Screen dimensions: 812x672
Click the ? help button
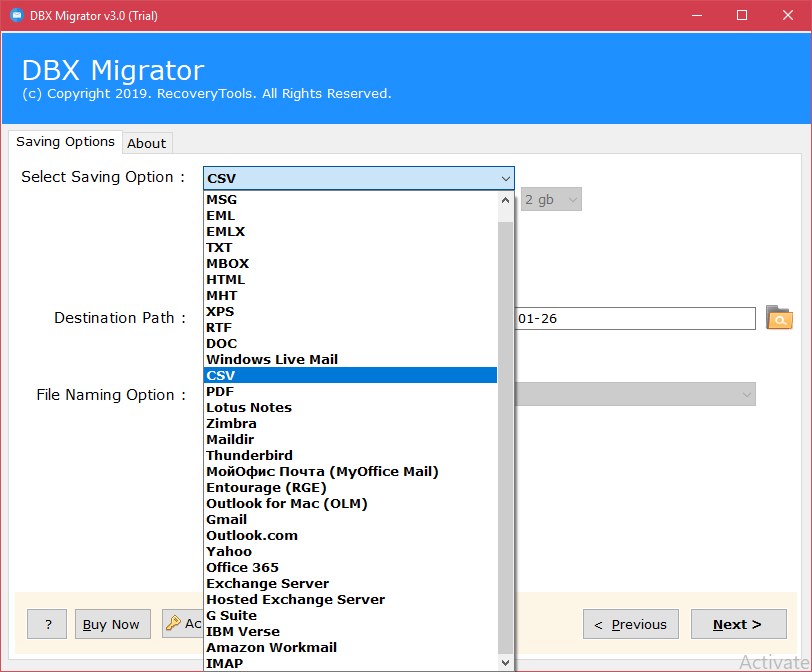click(47, 624)
